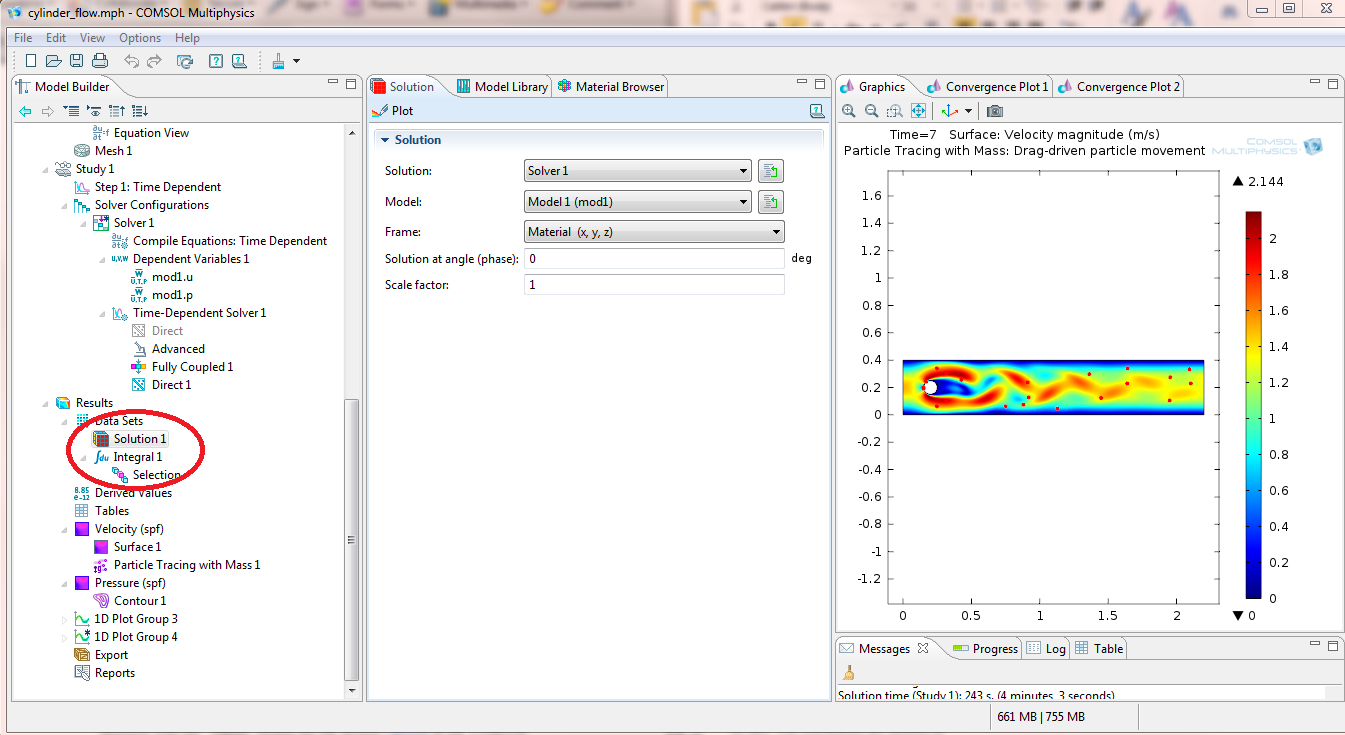The image size is (1345, 735).
Task: Click Zoom In in Graphics toolbar
Action: [849, 111]
